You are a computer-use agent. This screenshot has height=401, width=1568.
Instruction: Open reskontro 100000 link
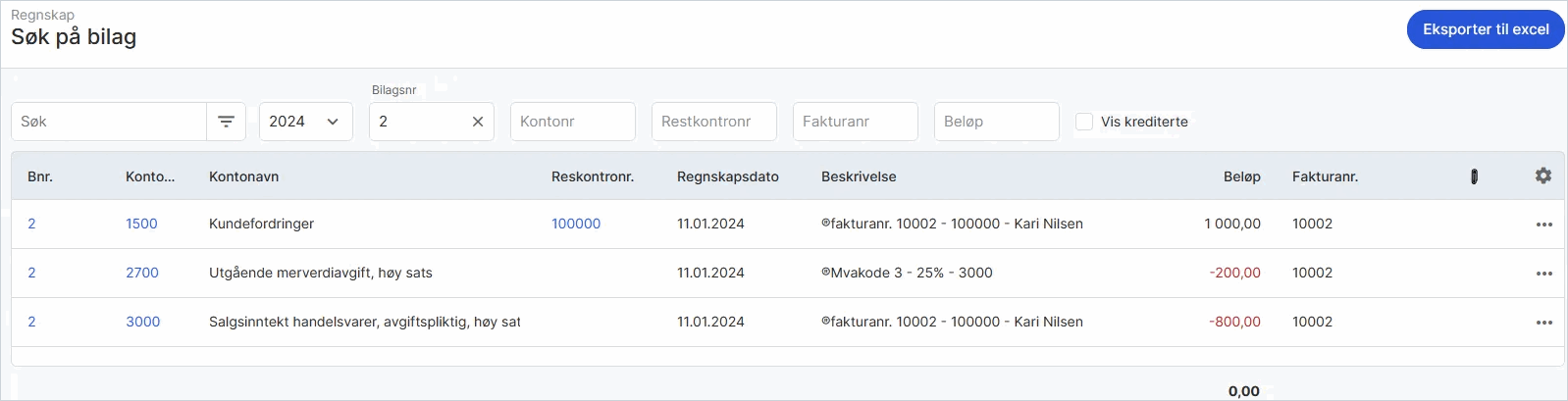pos(576,224)
